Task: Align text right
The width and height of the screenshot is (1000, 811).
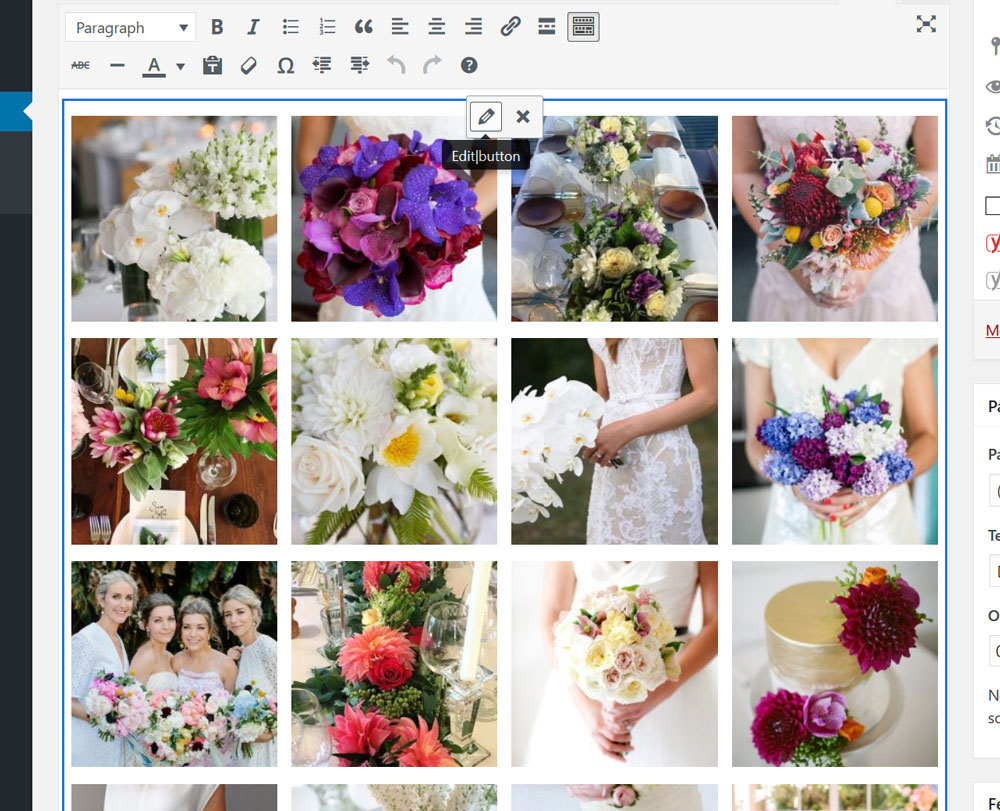Action: (x=473, y=27)
